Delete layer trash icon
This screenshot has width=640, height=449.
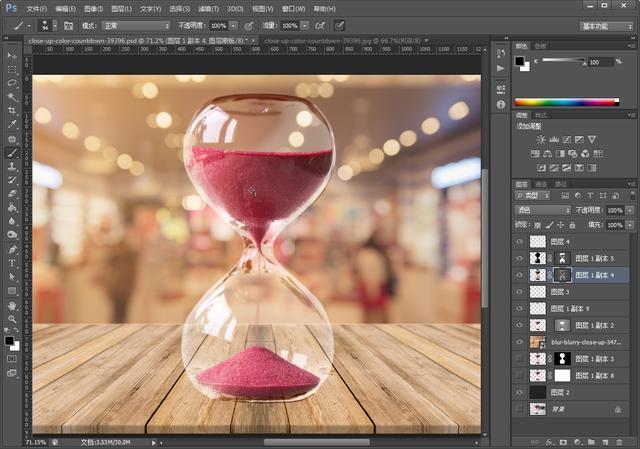pos(619,442)
